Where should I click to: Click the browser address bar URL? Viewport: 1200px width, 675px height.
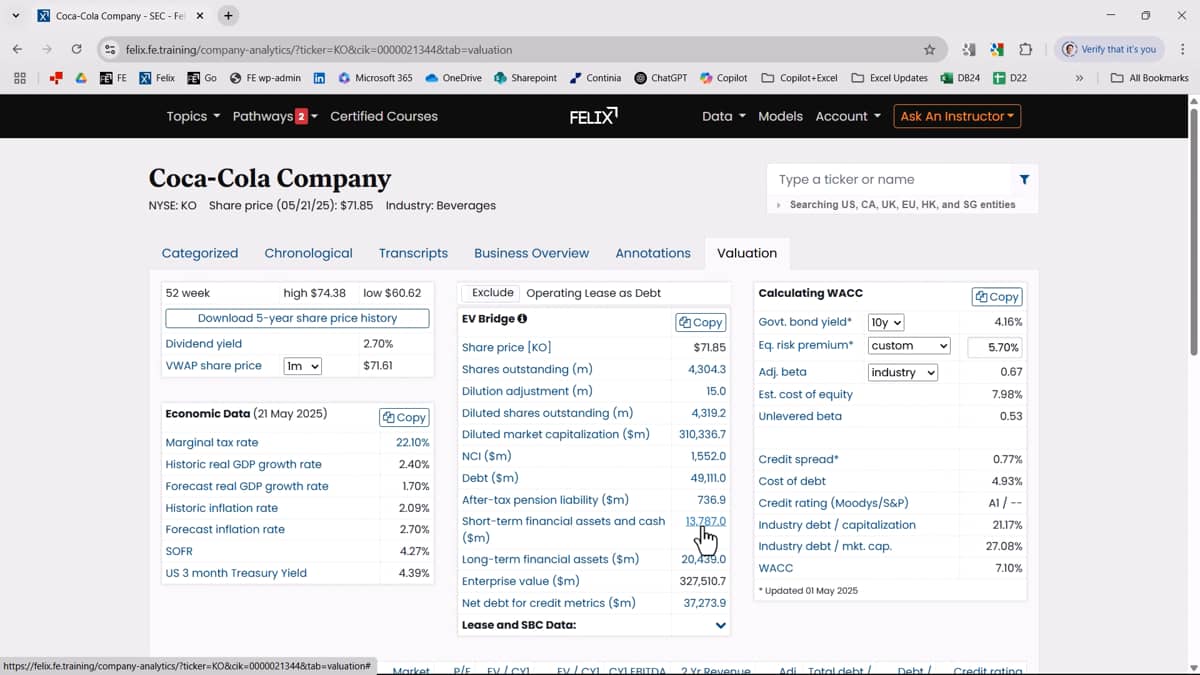[x=319, y=49]
